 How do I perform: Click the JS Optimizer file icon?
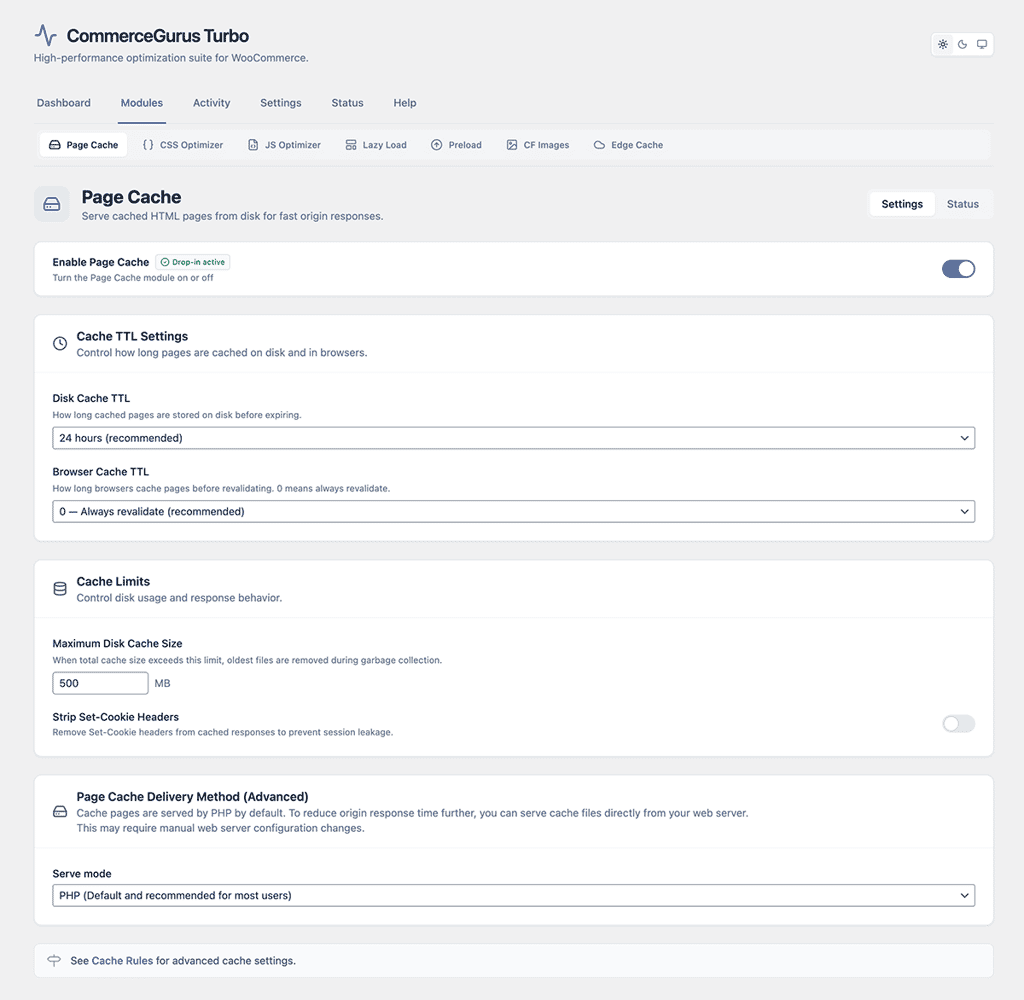pyautogui.click(x=253, y=145)
